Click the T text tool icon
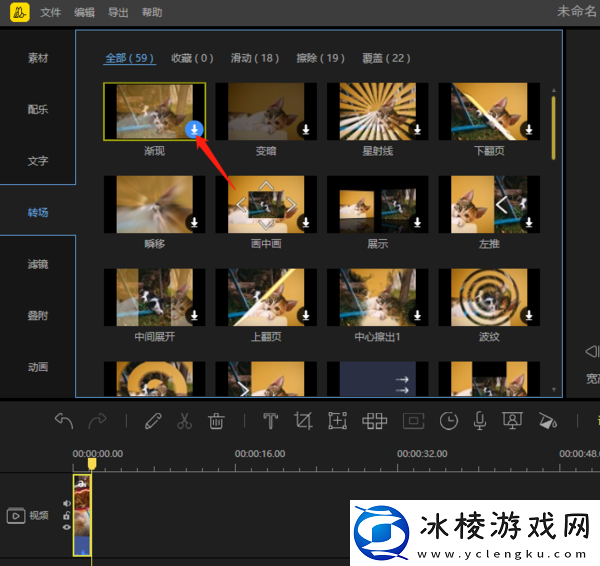600x566 pixels. [271, 421]
